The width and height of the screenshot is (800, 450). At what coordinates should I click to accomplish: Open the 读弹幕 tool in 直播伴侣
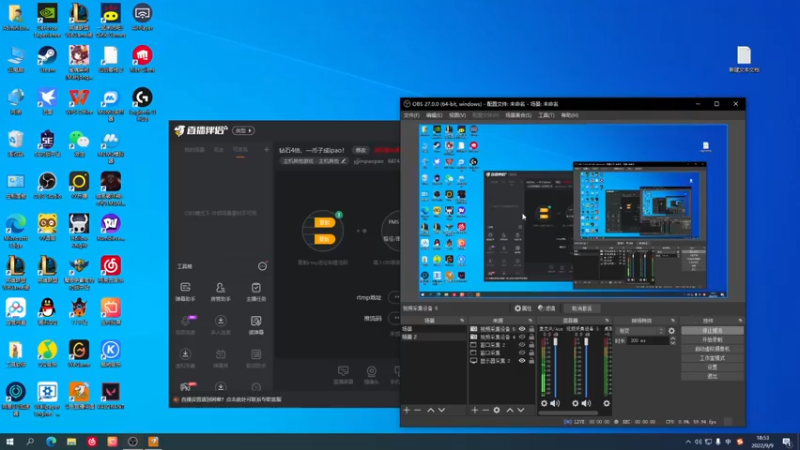[x=256, y=325]
